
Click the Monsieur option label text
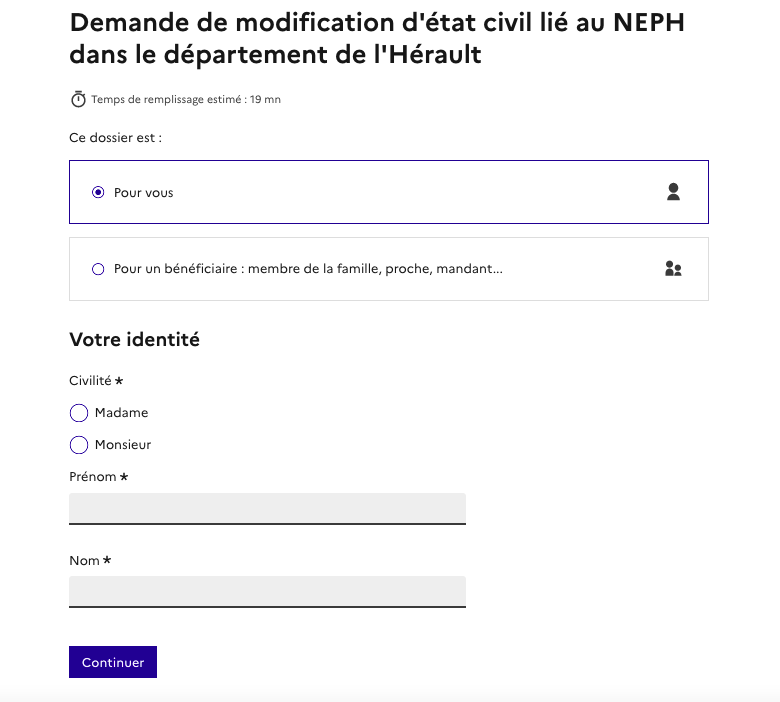click(123, 445)
